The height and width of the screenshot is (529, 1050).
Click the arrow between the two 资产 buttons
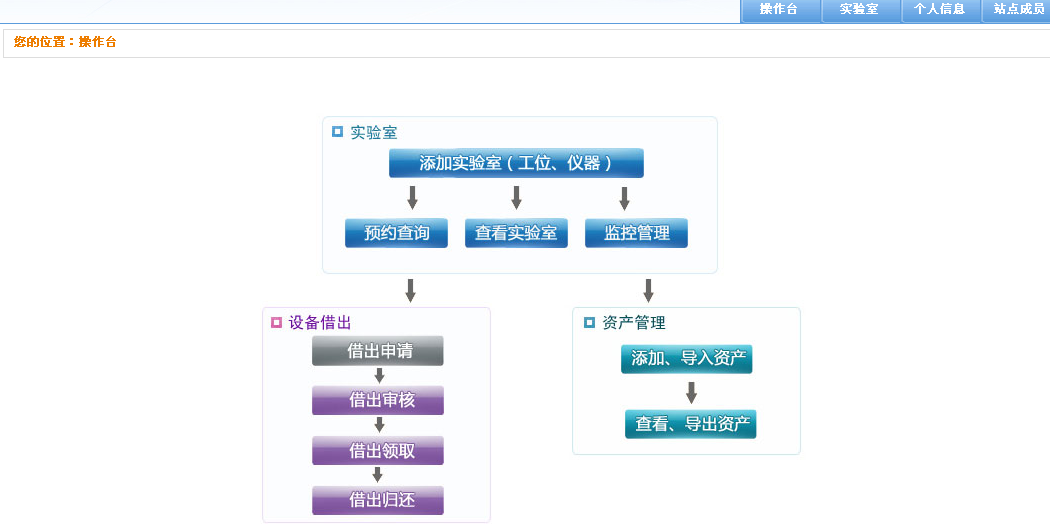click(x=691, y=392)
